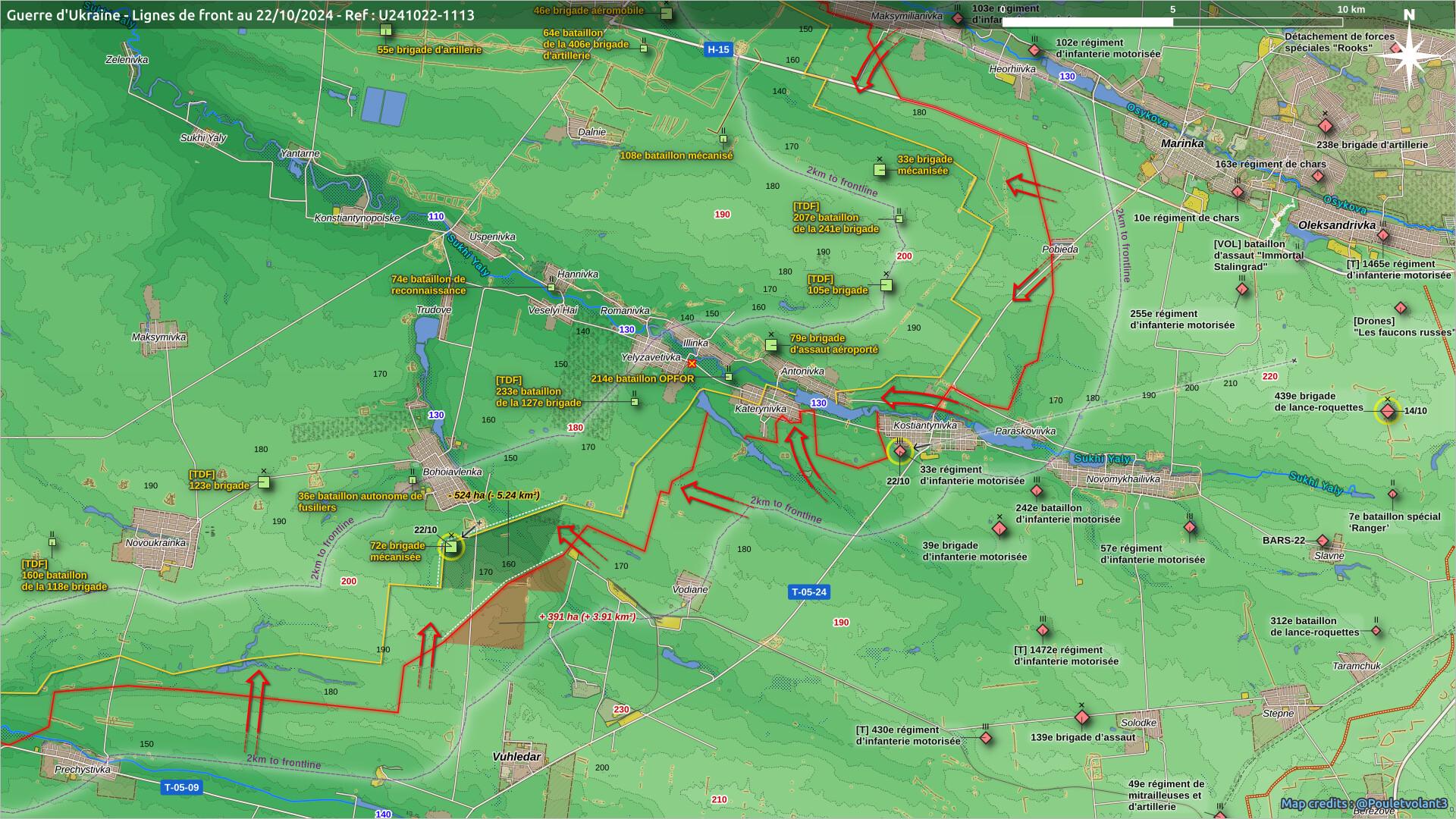The height and width of the screenshot is (819, 1456).
Task: Click the Vuhledar town label
Action: pyautogui.click(x=516, y=757)
